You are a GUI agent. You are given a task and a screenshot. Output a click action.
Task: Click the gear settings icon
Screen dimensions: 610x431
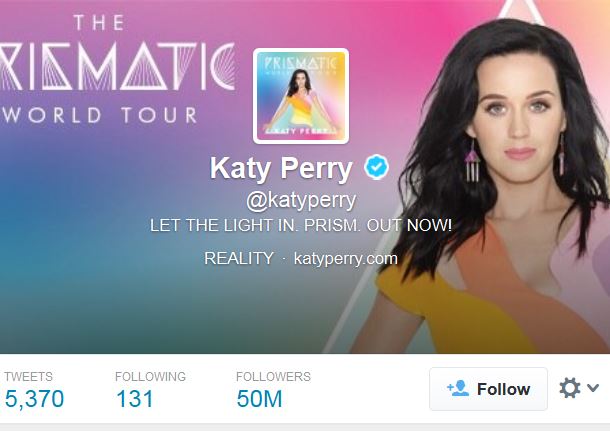[570, 388]
